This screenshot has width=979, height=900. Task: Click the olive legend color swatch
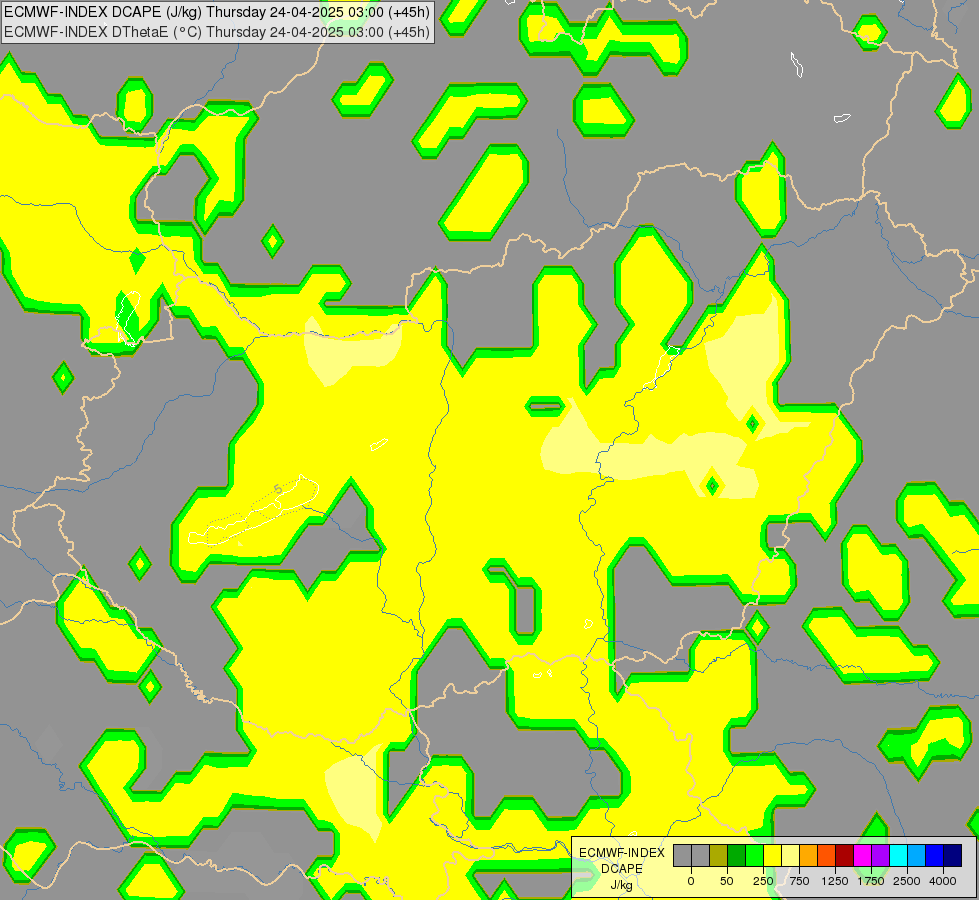click(719, 855)
